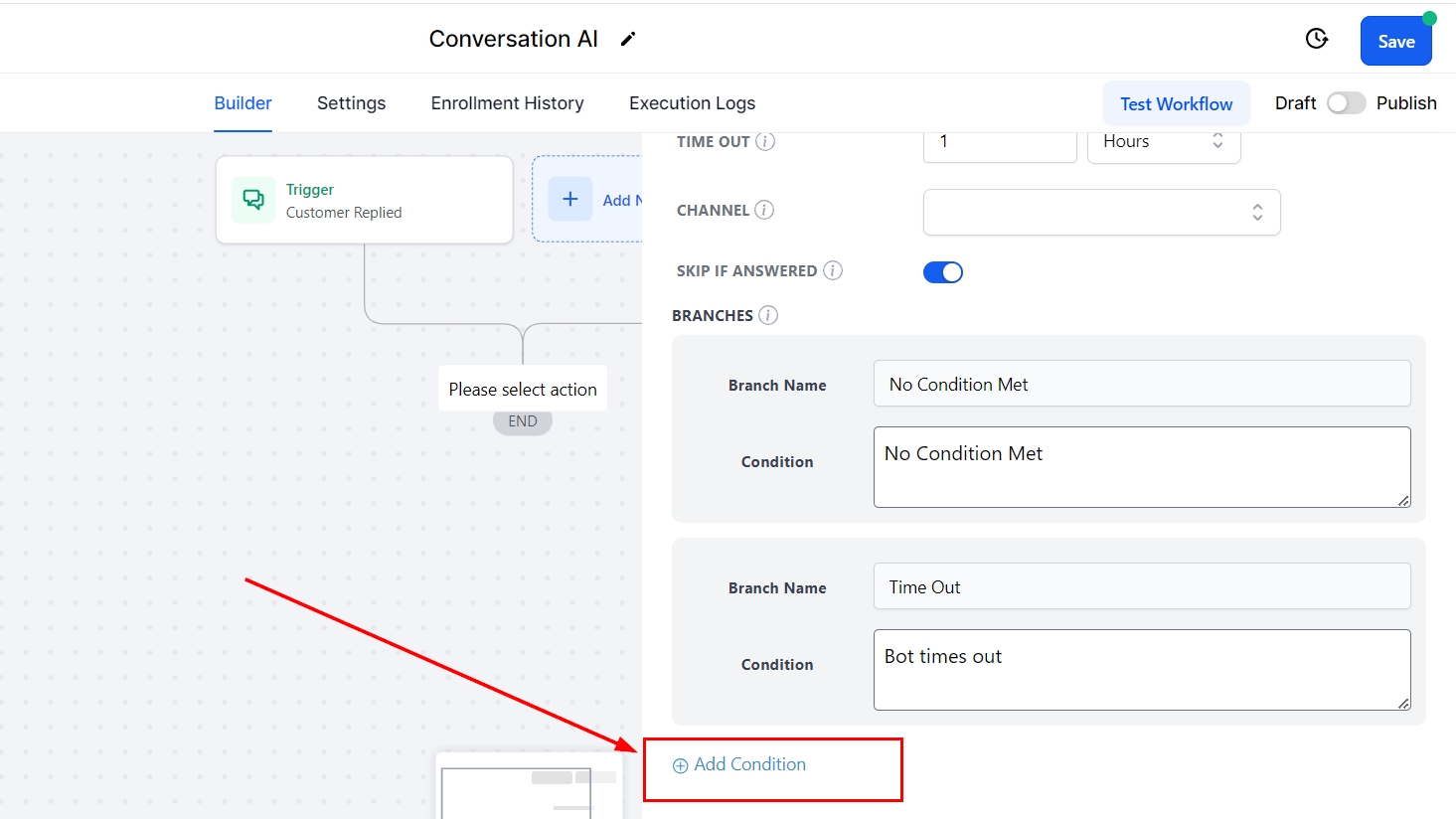
Task: Click the workflow minimap thumbnail
Action: (529, 788)
